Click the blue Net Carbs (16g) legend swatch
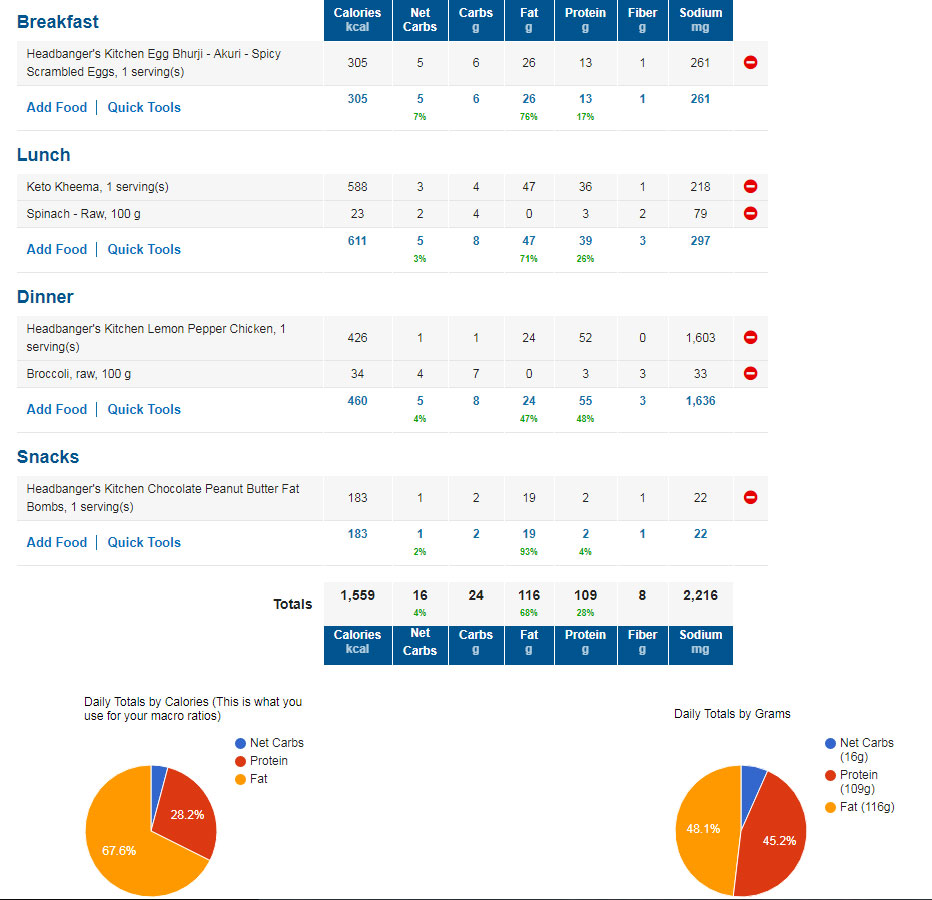Image resolution: width=932 pixels, height=900 pixels. 830,743
